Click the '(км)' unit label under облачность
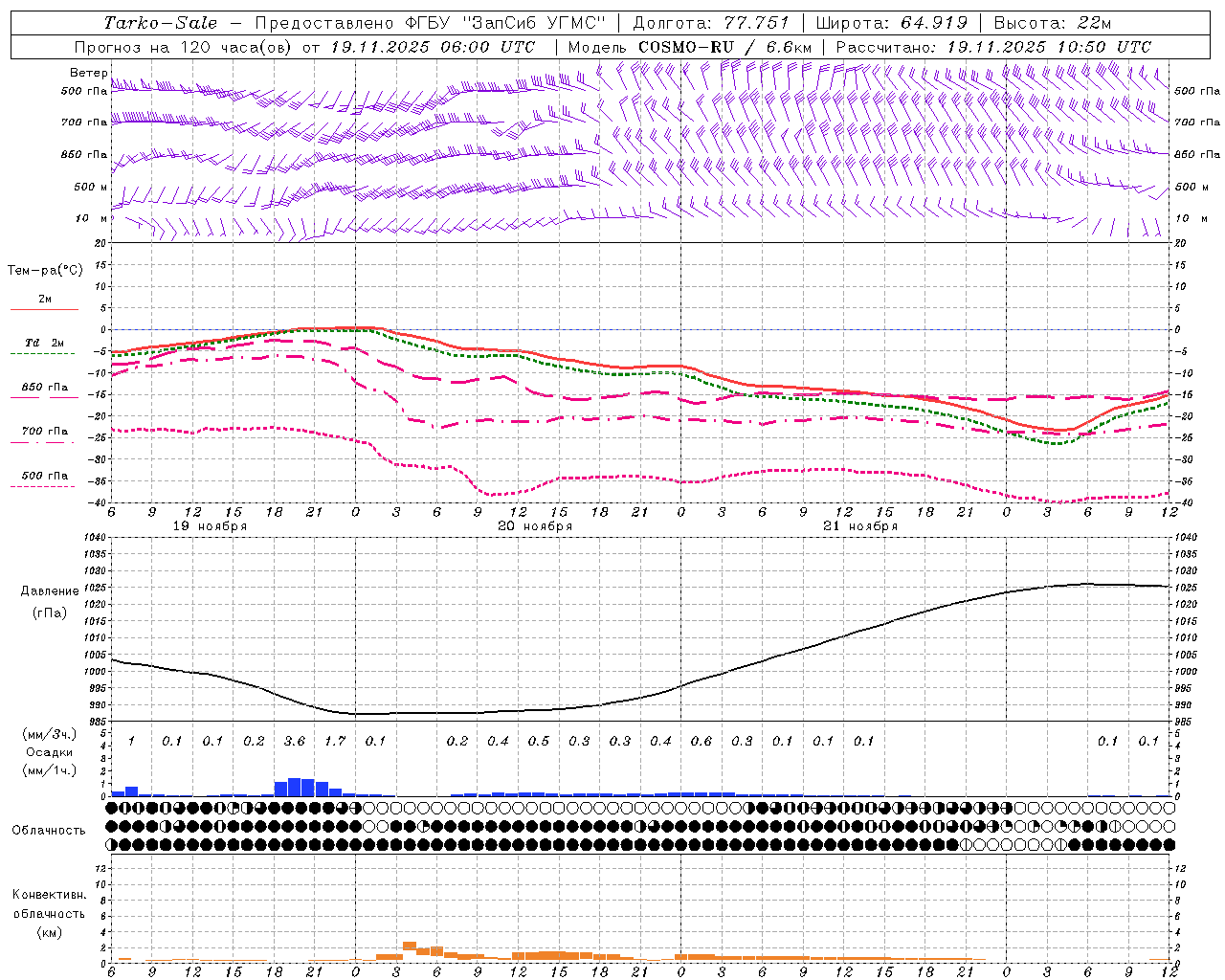 click(49, 932)
